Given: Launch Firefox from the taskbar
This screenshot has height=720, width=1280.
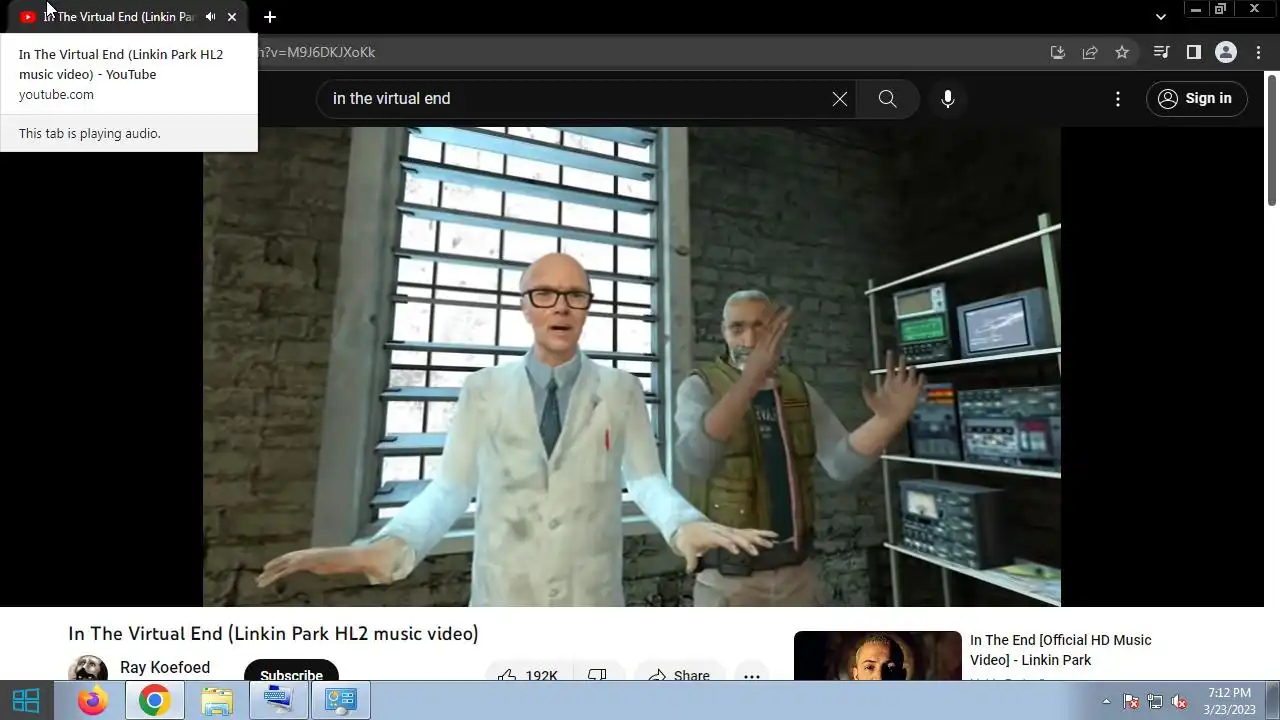Looking at the screenshot, I should (x=92, y=700).
